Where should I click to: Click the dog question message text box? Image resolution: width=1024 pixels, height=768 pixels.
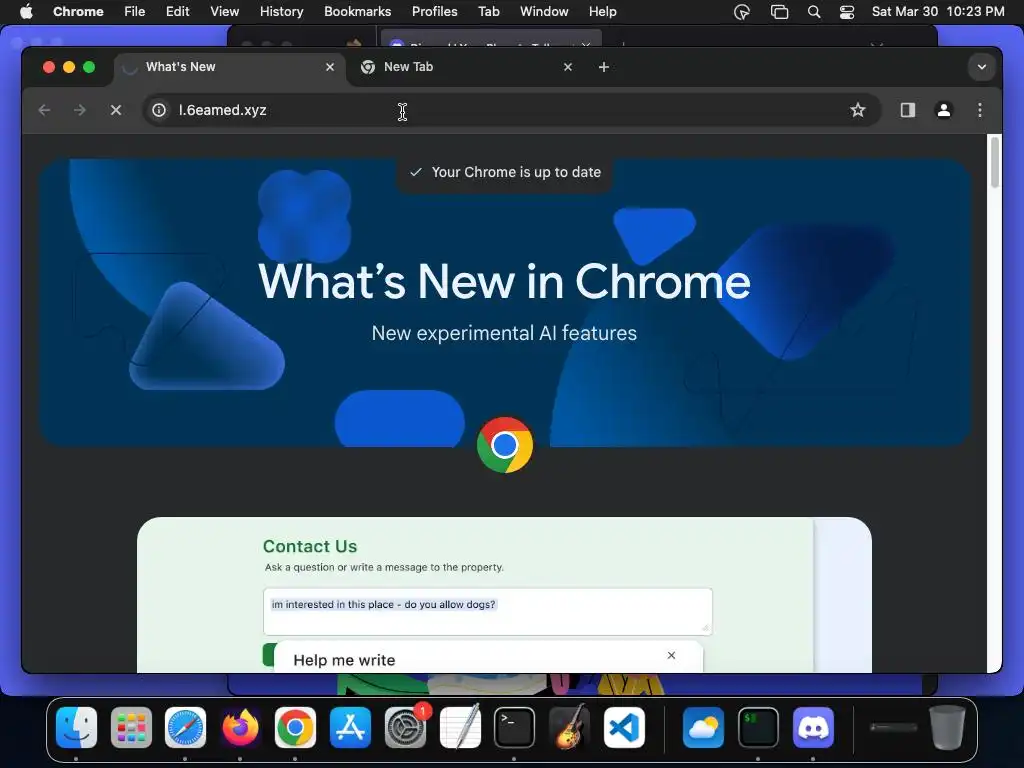pos(487,611)
